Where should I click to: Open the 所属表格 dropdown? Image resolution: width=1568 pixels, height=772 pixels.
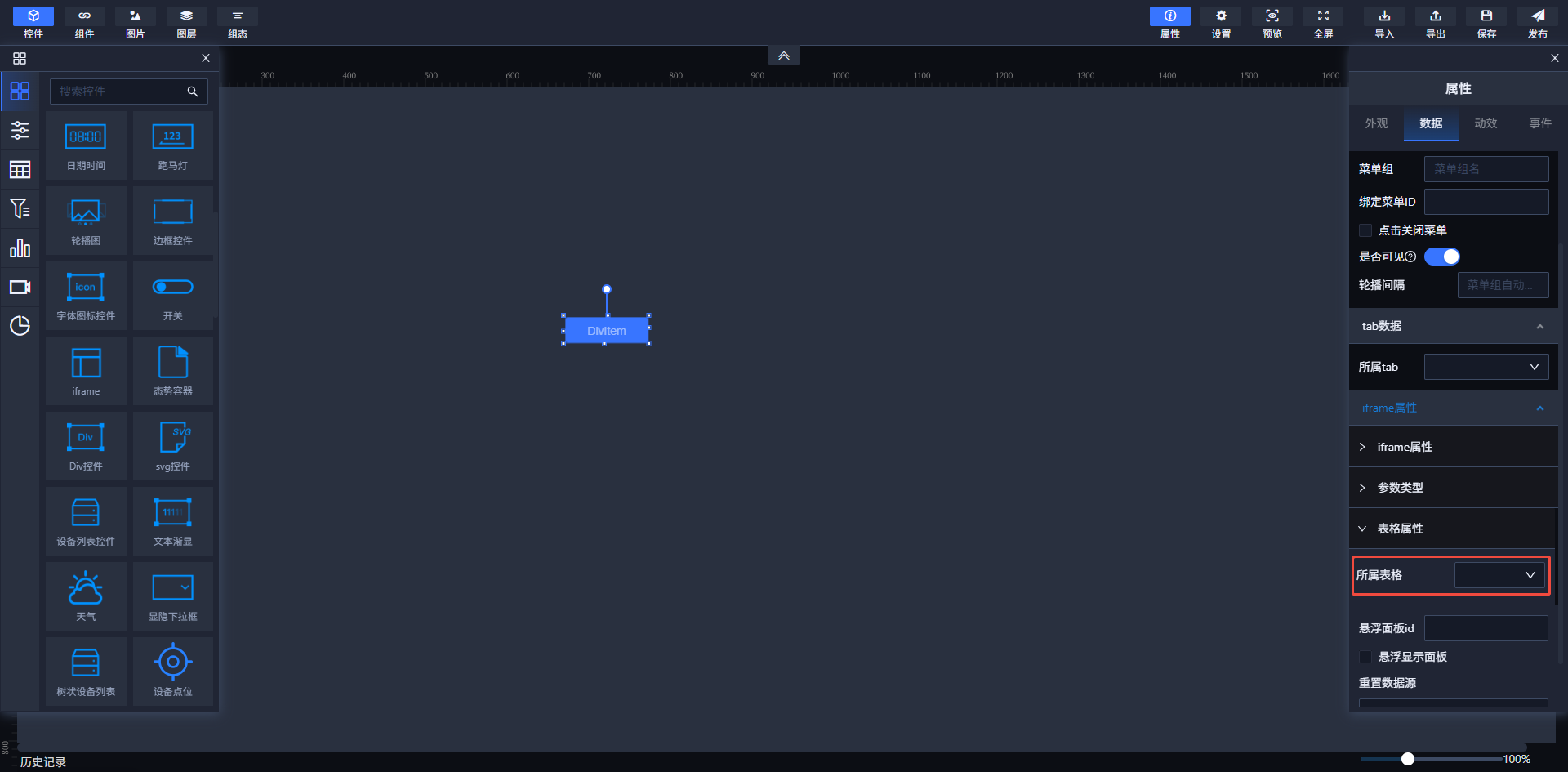click(x=1499, y=575)
